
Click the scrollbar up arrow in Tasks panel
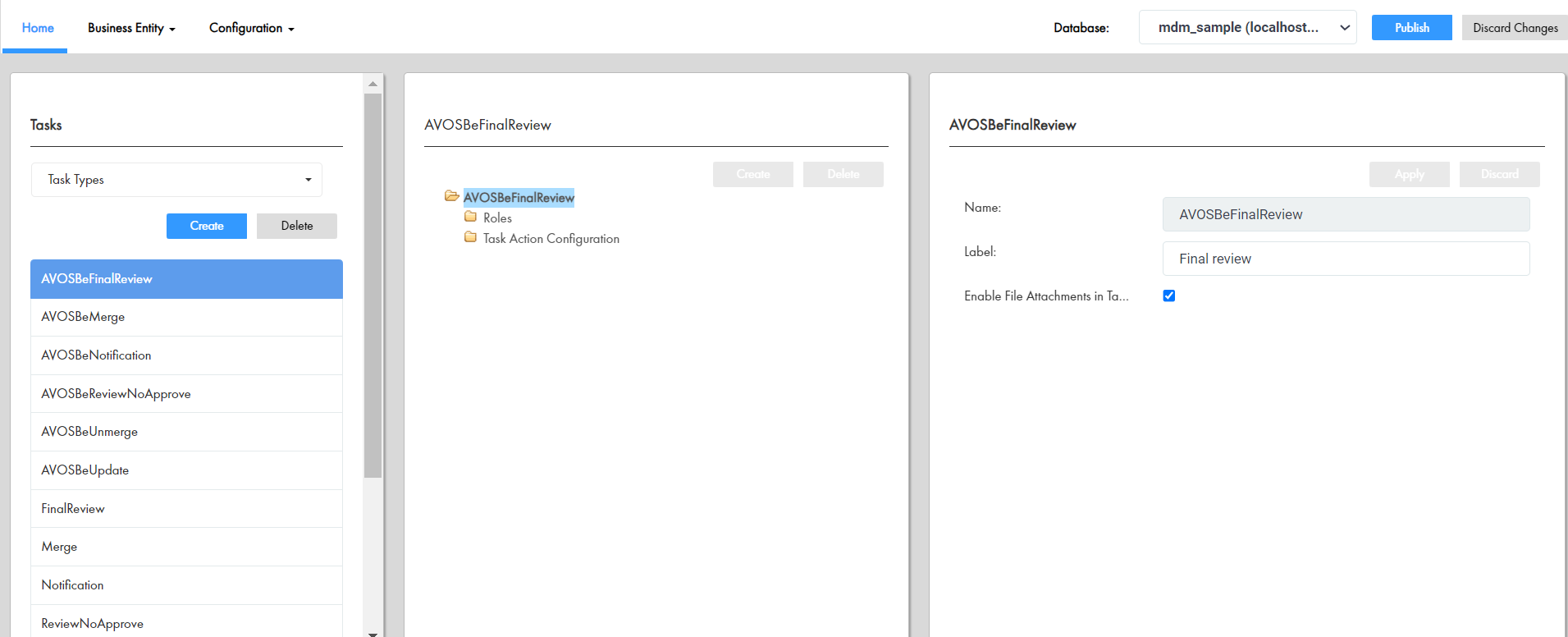373,84
